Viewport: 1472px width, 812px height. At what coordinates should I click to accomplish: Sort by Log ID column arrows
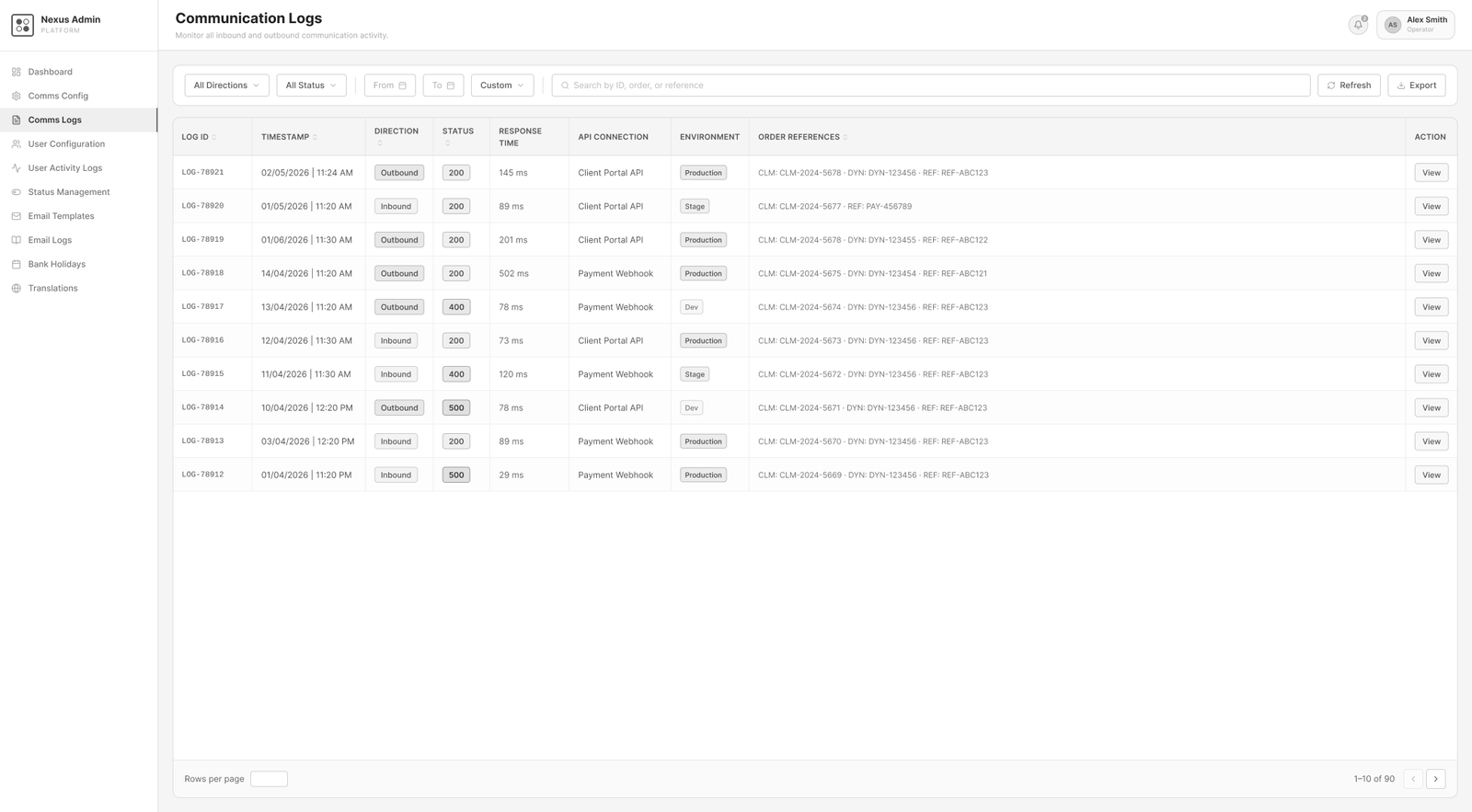pyautogui.click(x=214, y=137)
